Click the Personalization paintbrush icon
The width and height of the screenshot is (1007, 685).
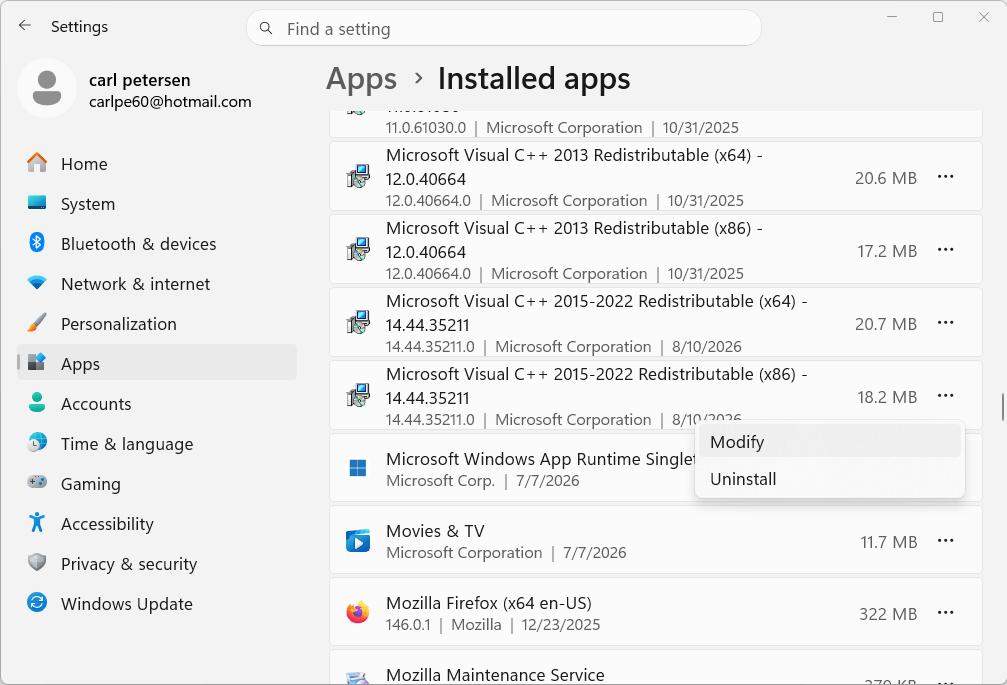(37, 322)
